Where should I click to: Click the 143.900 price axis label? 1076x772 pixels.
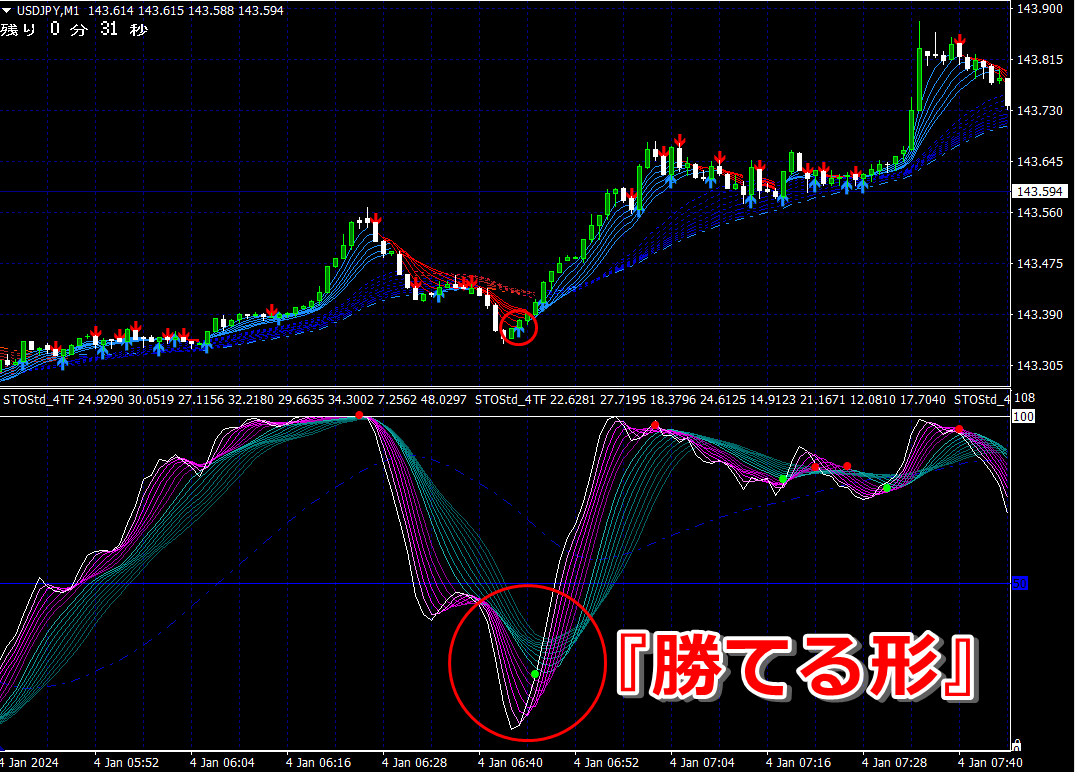[1040, 9]
